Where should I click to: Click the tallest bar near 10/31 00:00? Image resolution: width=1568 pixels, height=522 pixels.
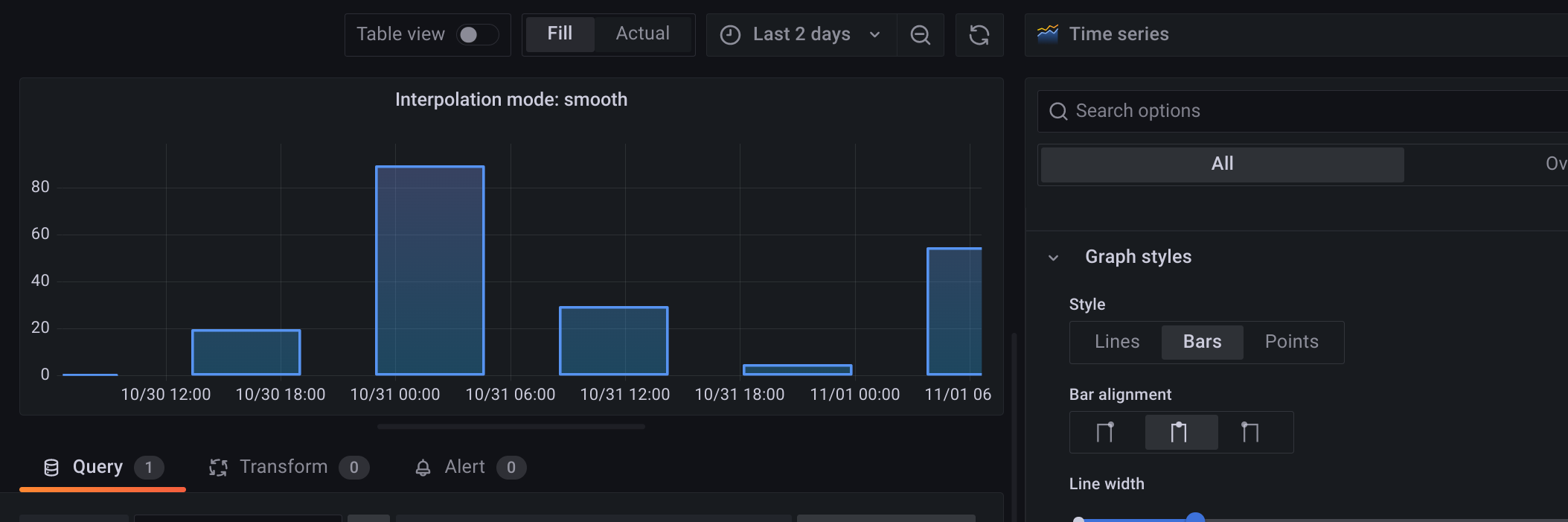430,270
